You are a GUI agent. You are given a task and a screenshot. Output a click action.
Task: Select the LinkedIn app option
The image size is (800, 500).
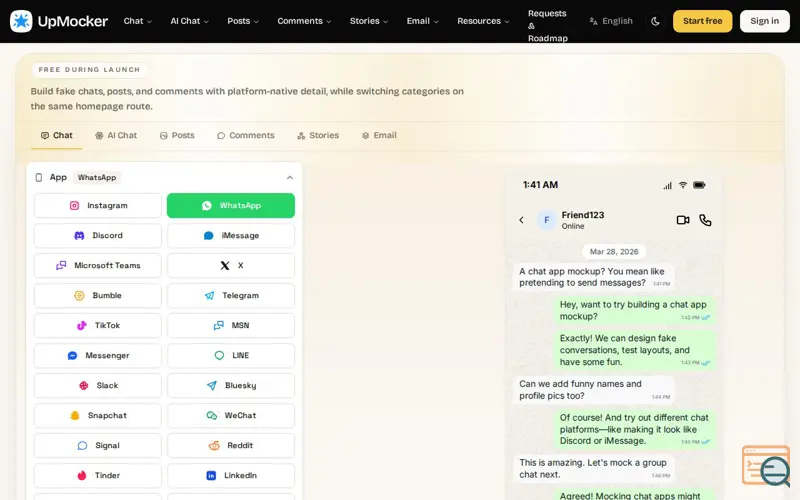point(231,476)
